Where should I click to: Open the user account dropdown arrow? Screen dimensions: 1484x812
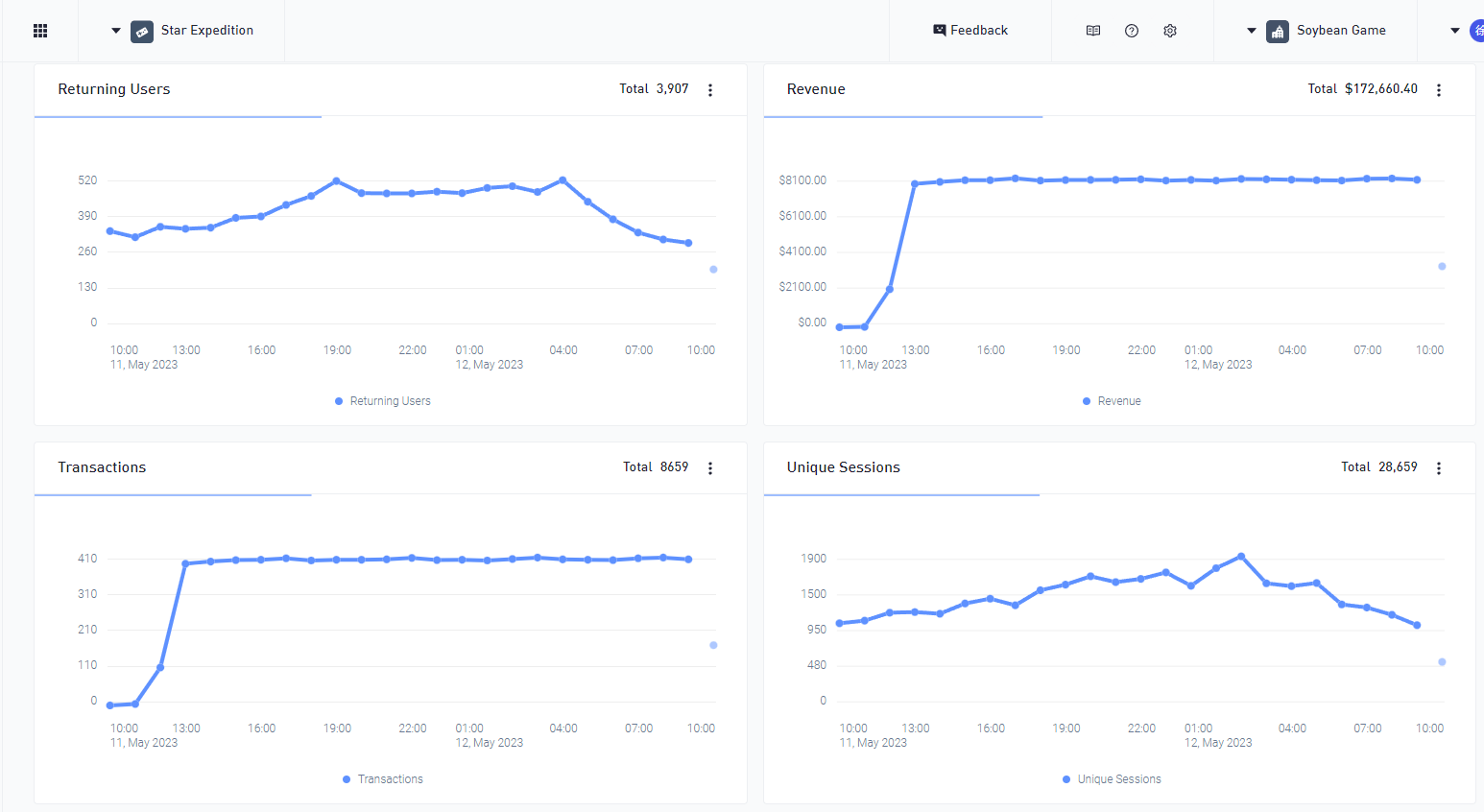pos(1455,31)
